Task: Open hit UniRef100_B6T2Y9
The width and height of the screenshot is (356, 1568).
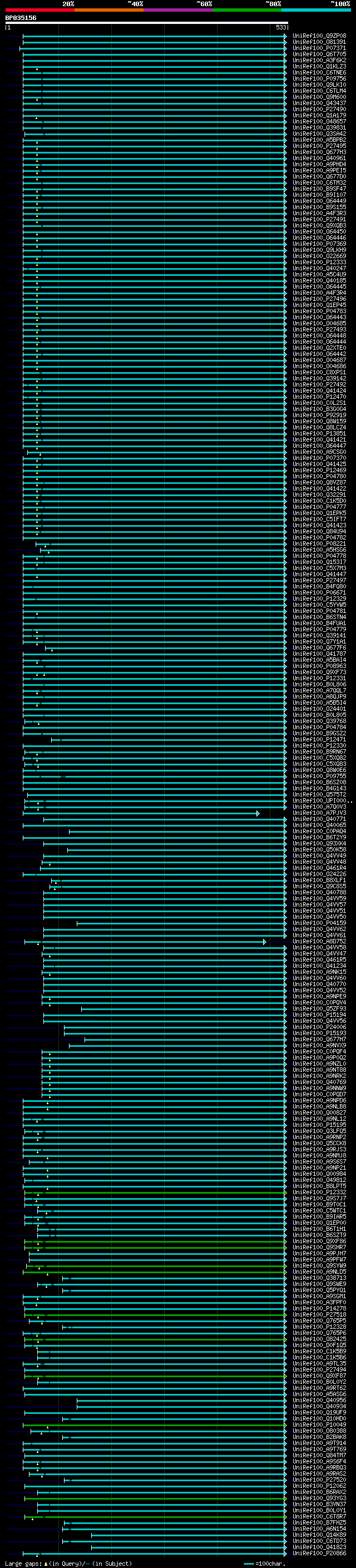Action: (x=319, y=837)
